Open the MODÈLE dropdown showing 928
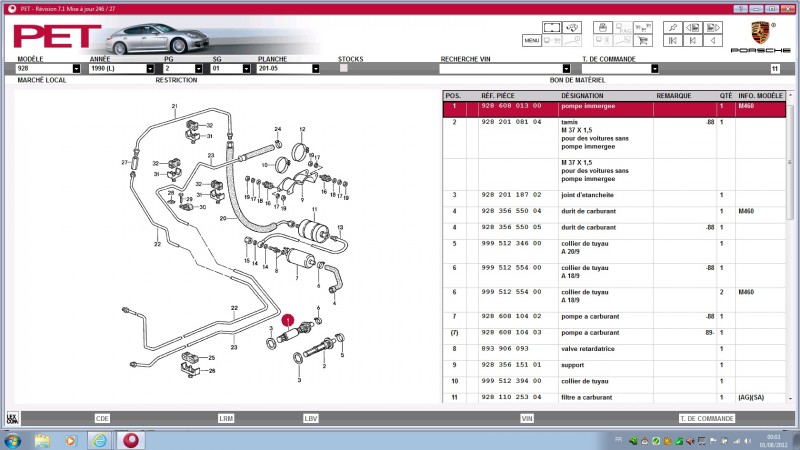Image resolution: width=800 pixels, height=450 pixels. coord(77,68)
